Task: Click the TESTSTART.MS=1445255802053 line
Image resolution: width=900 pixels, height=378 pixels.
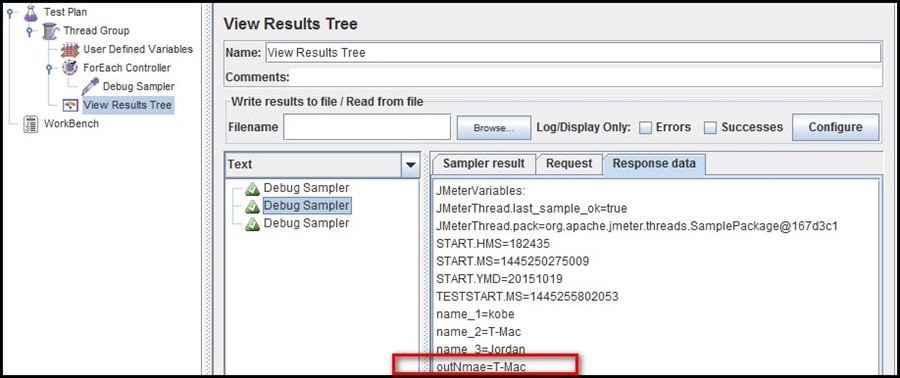Action: [527, 297]
